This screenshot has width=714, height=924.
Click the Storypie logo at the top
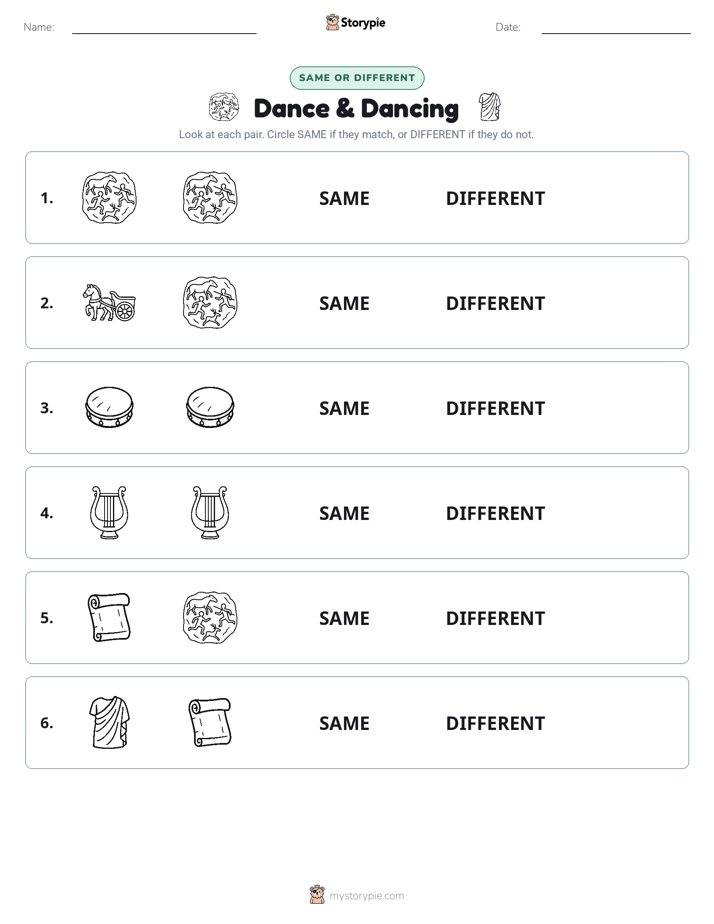(x=356, y=22)
